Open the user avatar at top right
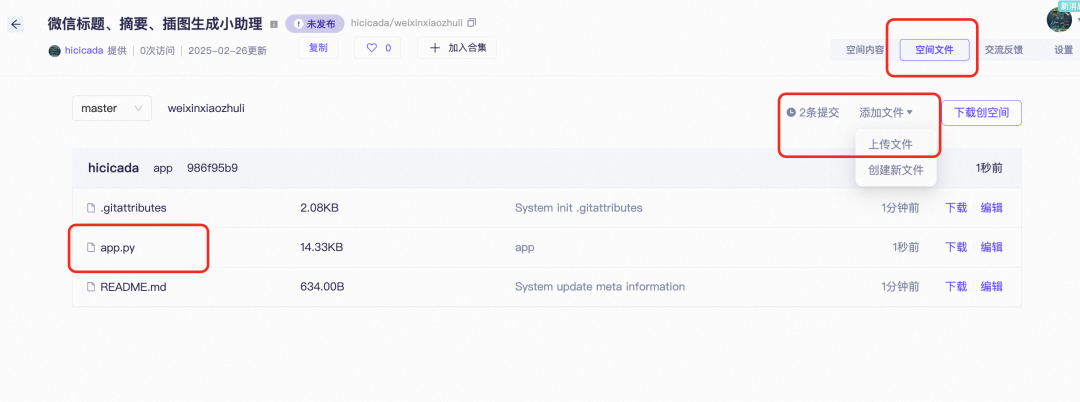Viewport: 1080px width, 402px height. coord(1060,19)
